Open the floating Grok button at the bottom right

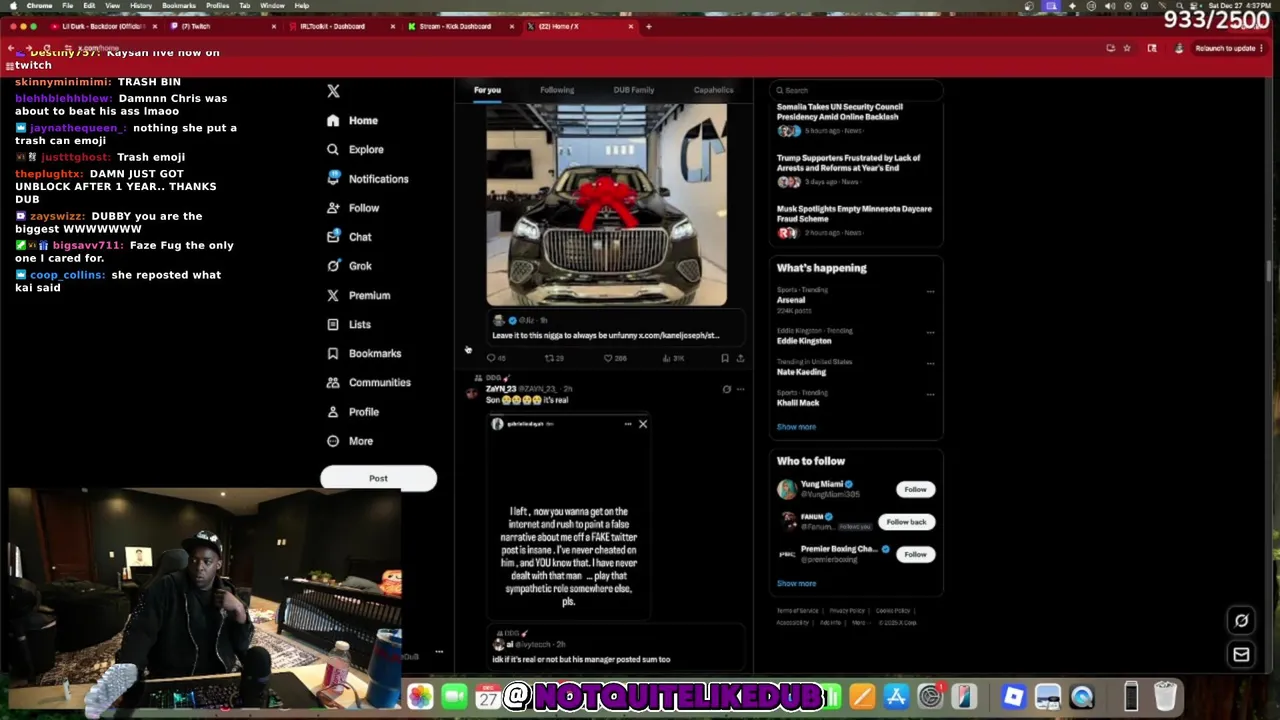tap(1241, 620)
